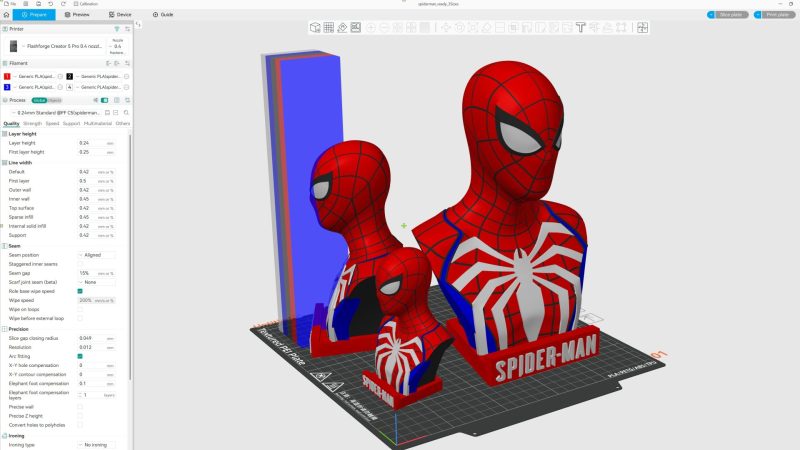Click the Slice plate button
The height and width of the screenshot is (450, 800).
coord(731,15)
